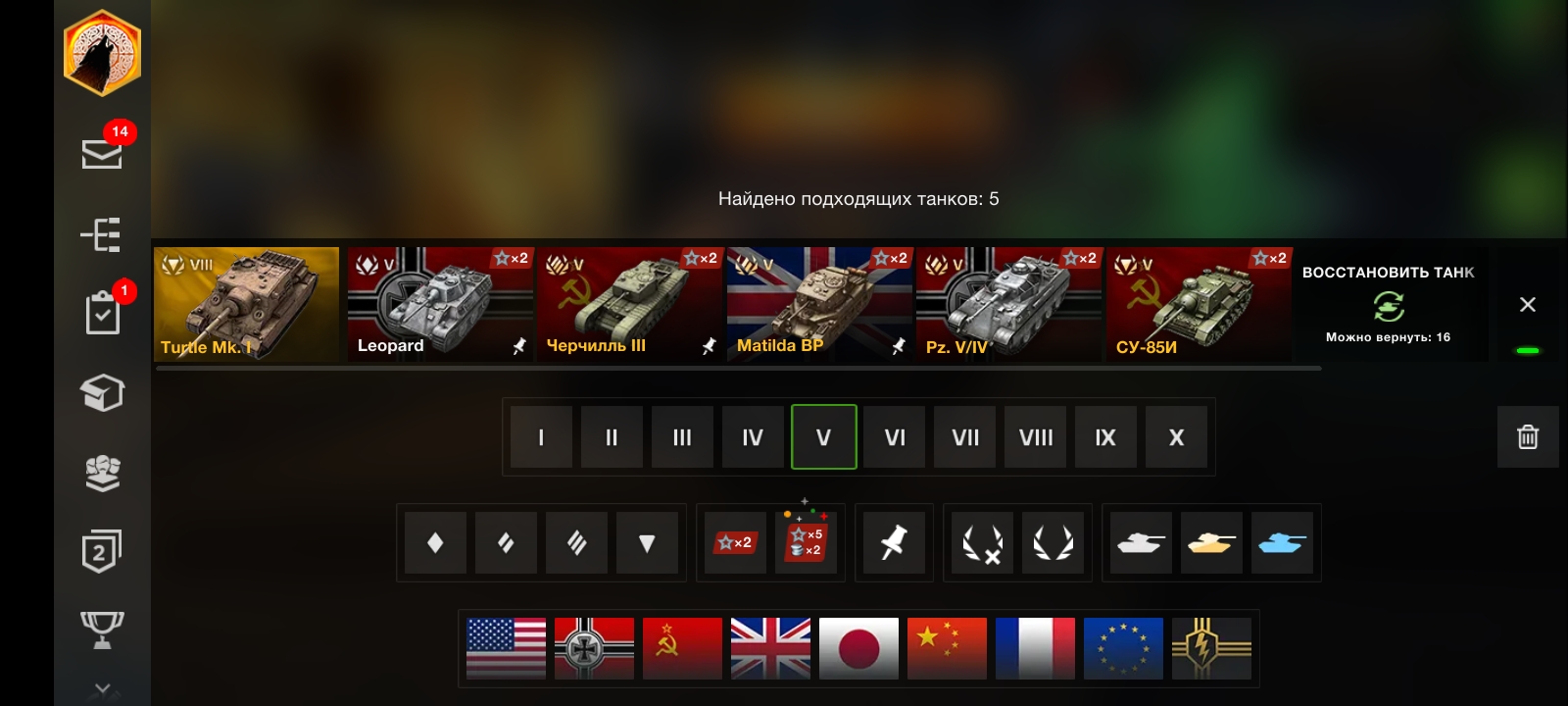
Task: Expand more sidebar items with chevron
Action: pos(102,688)
